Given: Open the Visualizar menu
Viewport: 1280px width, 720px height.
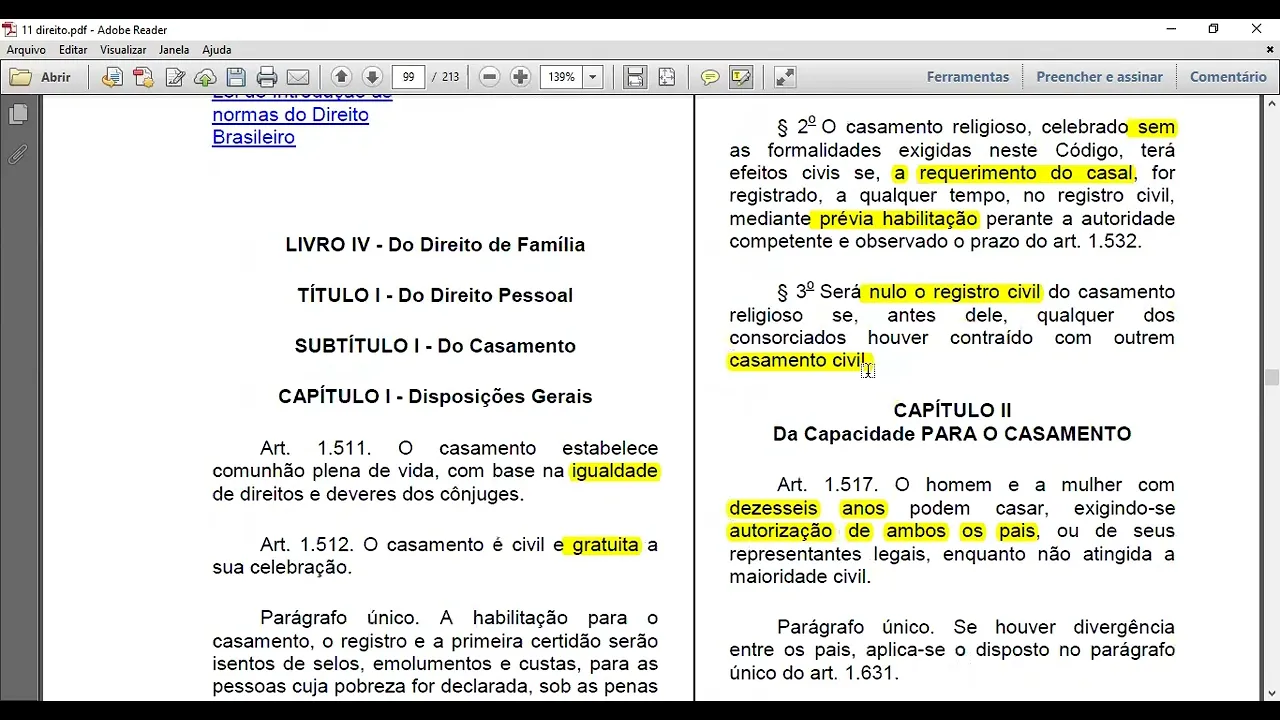Looking at the screenshot, I should pyautogui.click(x=123, y=49).
